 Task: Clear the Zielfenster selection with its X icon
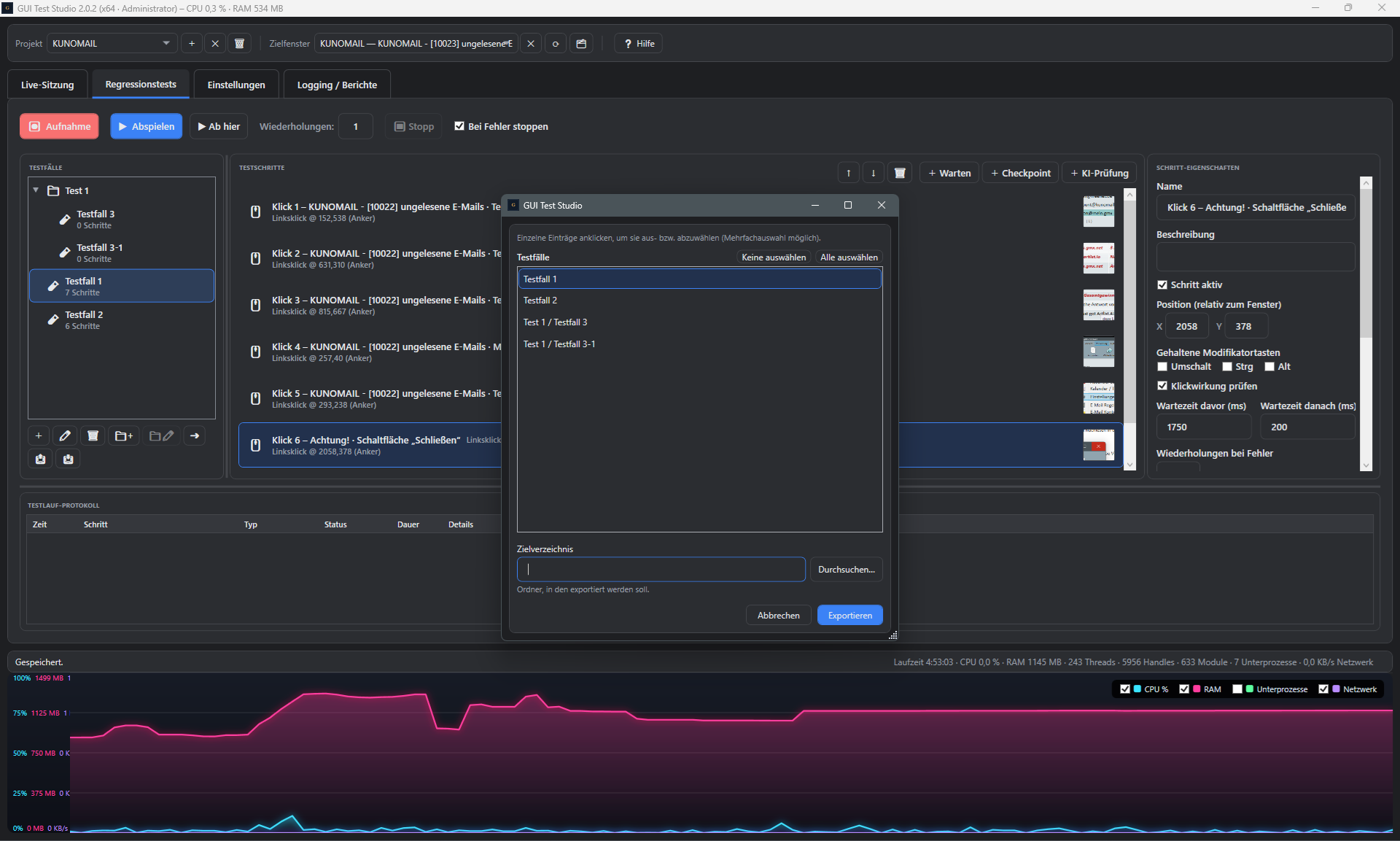point(531,44)
